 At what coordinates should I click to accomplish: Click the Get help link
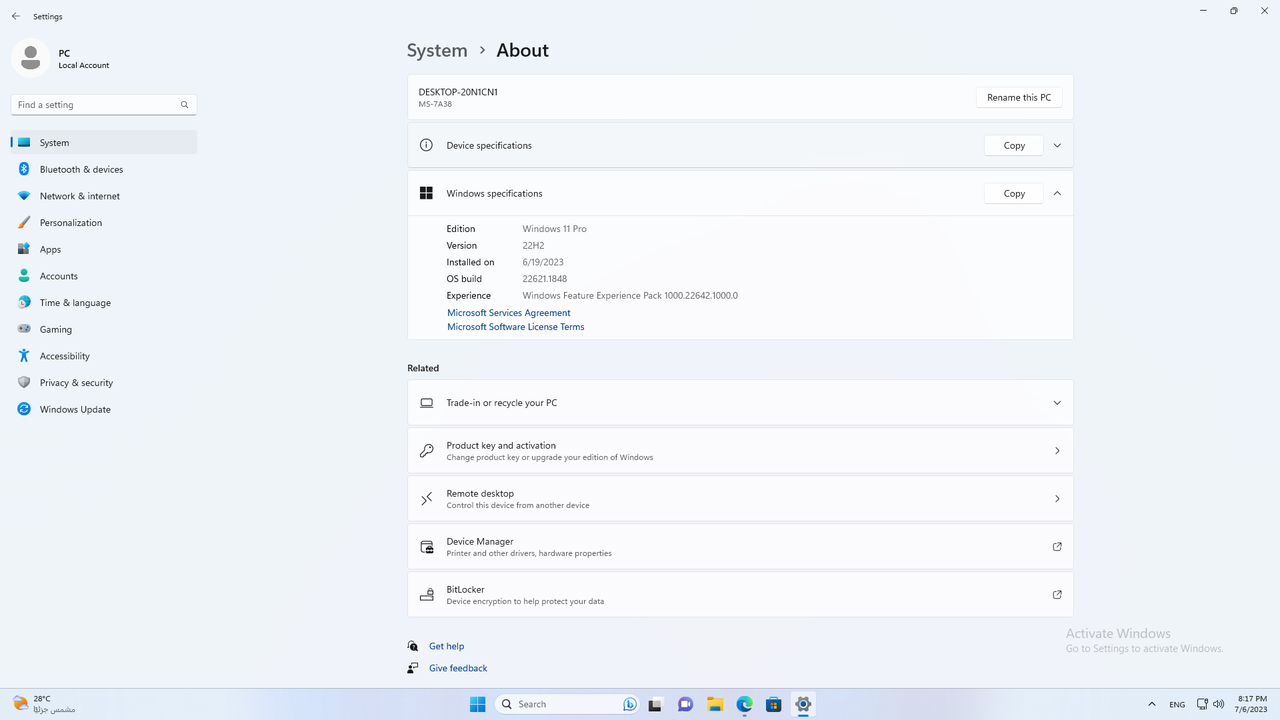click(x=447, y=646)
